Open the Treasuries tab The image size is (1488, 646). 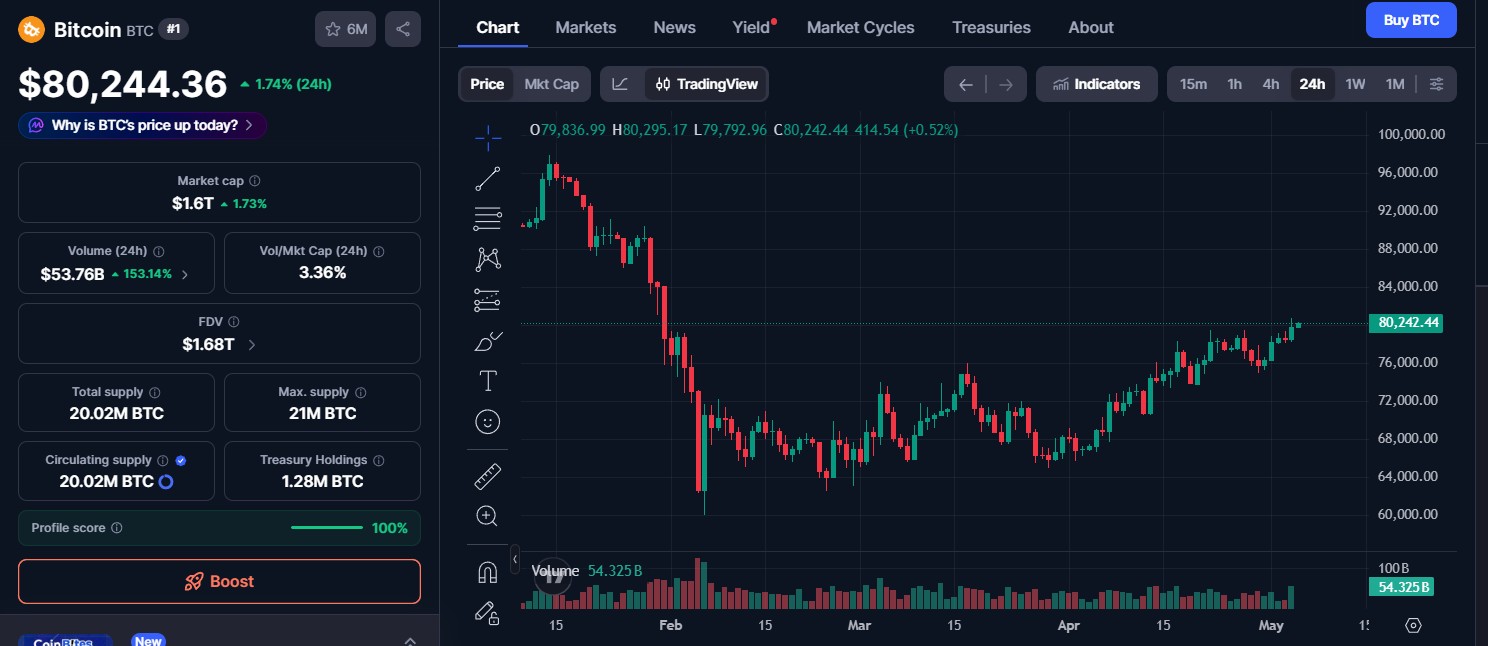pos(991,27)
